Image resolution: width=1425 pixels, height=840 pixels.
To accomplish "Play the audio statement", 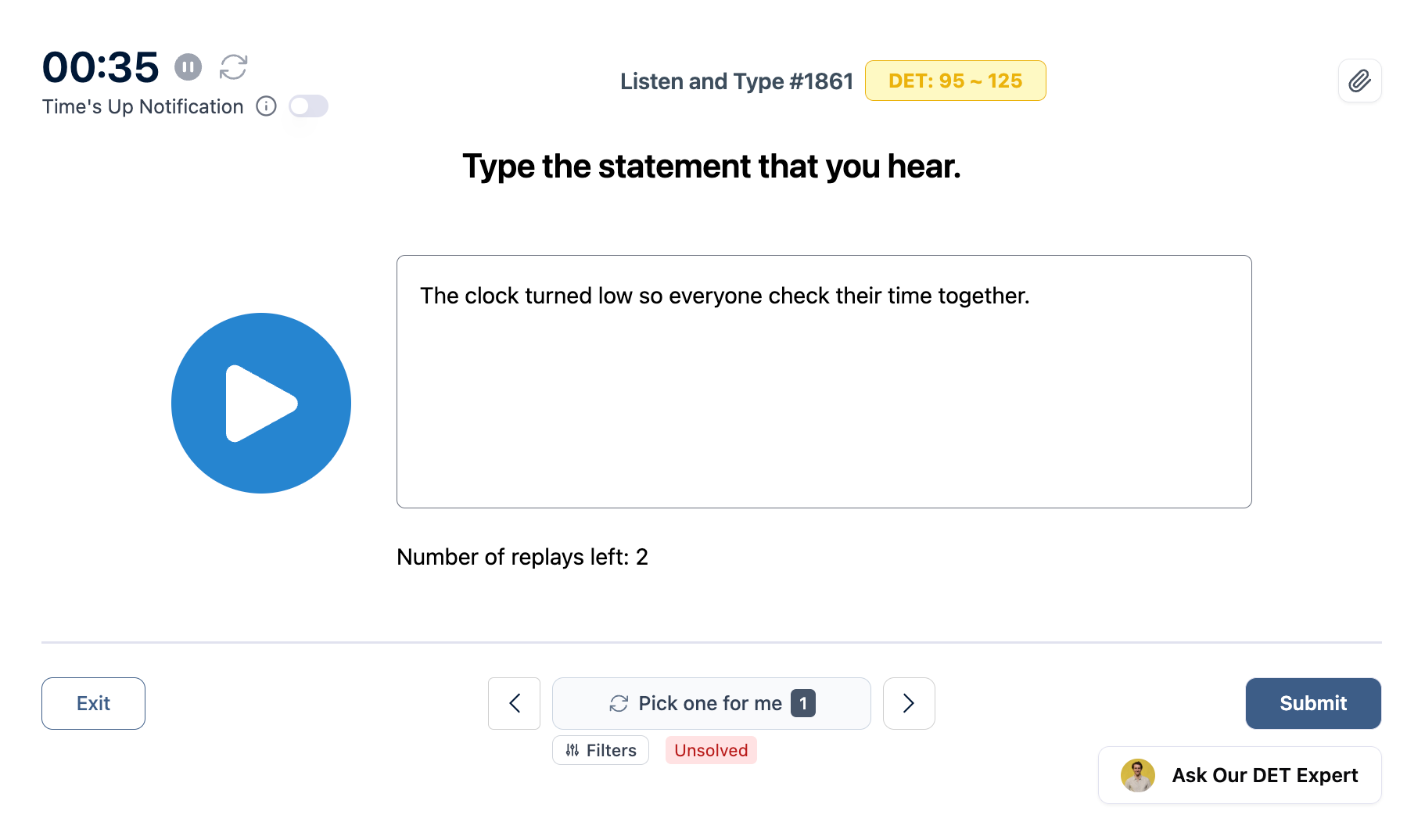I will tap(261, 404).
